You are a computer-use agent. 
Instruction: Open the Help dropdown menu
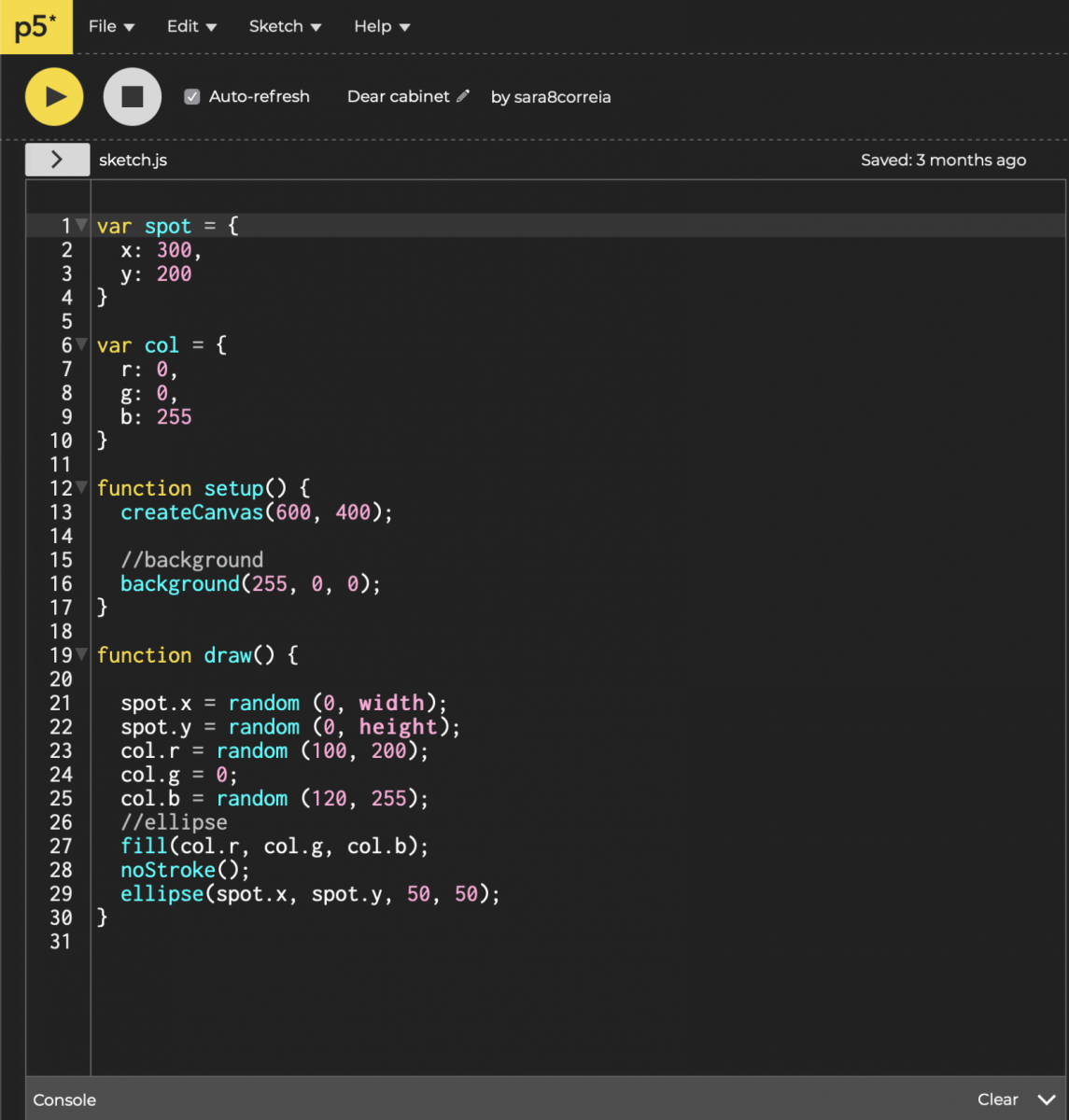[382, 26]
